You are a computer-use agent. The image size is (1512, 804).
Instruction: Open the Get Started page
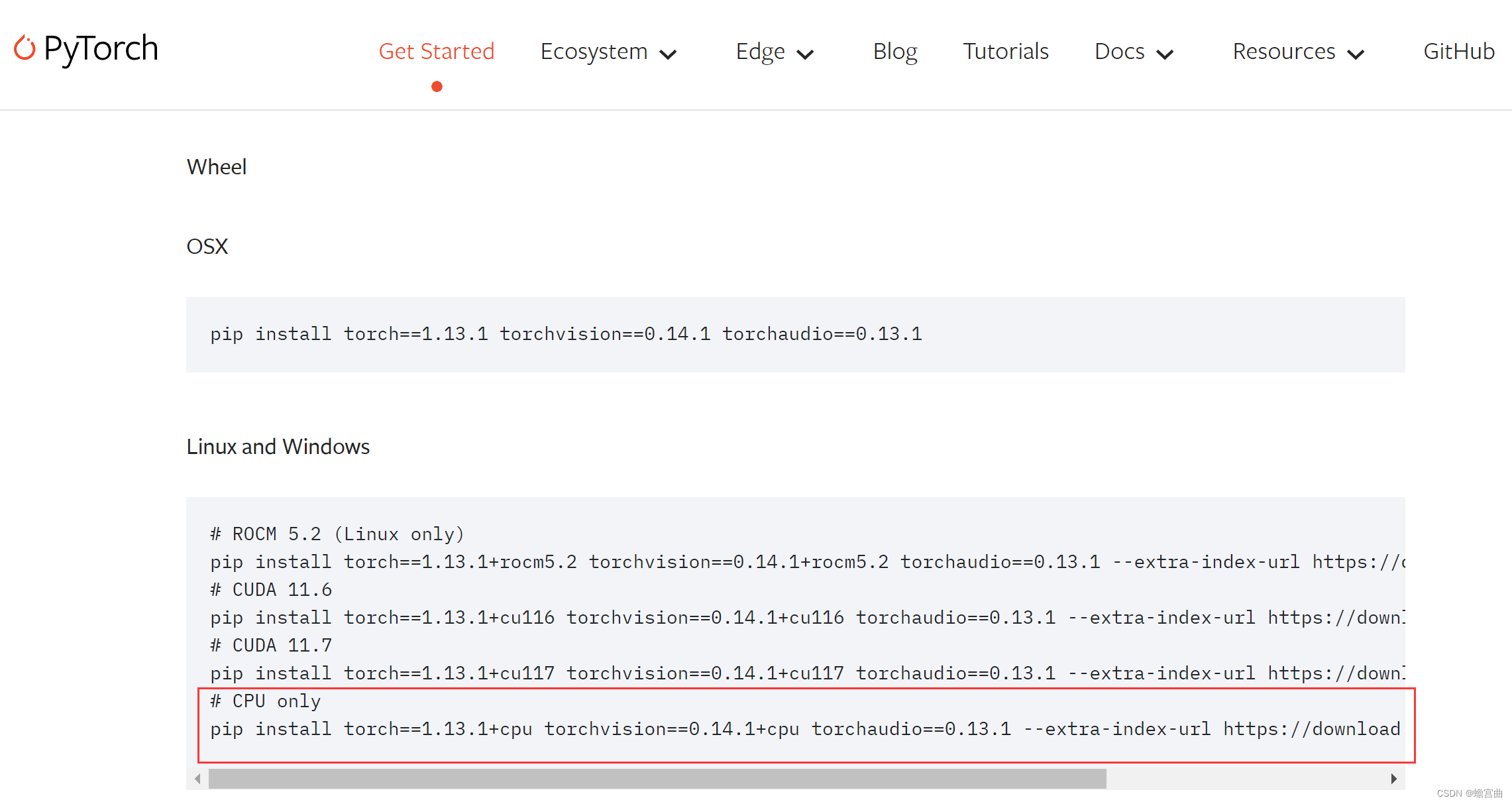point(437,51)
